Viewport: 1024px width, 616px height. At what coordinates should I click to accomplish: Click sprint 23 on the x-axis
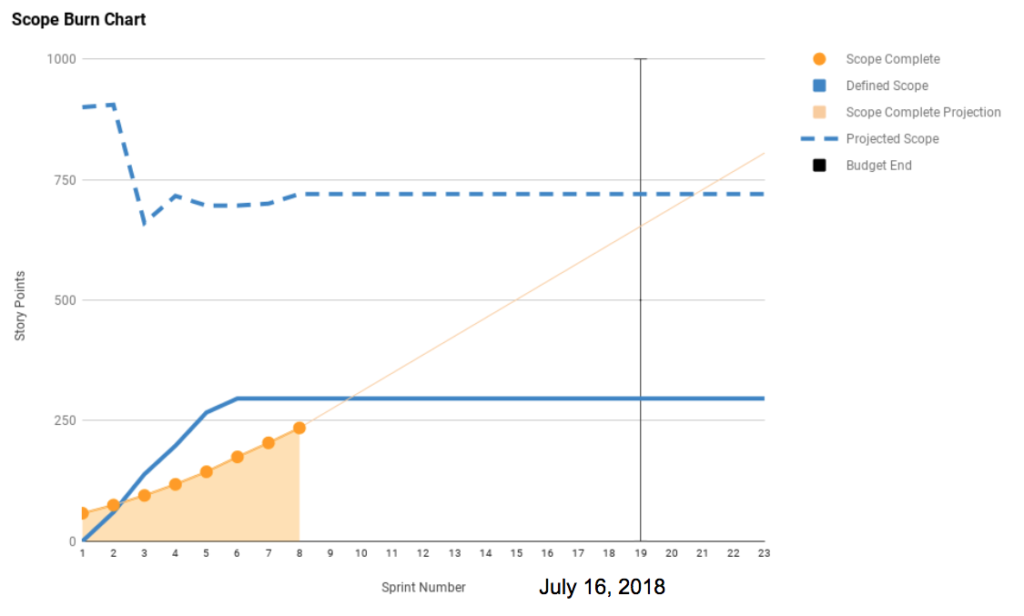click(764, 552)
